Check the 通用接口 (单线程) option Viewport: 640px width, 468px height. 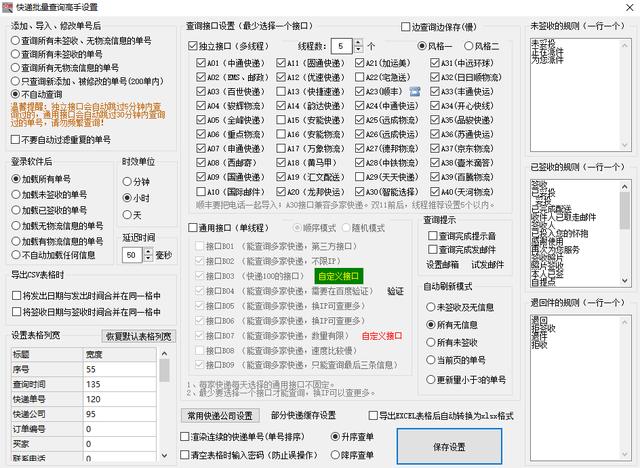tap(193, 227)
